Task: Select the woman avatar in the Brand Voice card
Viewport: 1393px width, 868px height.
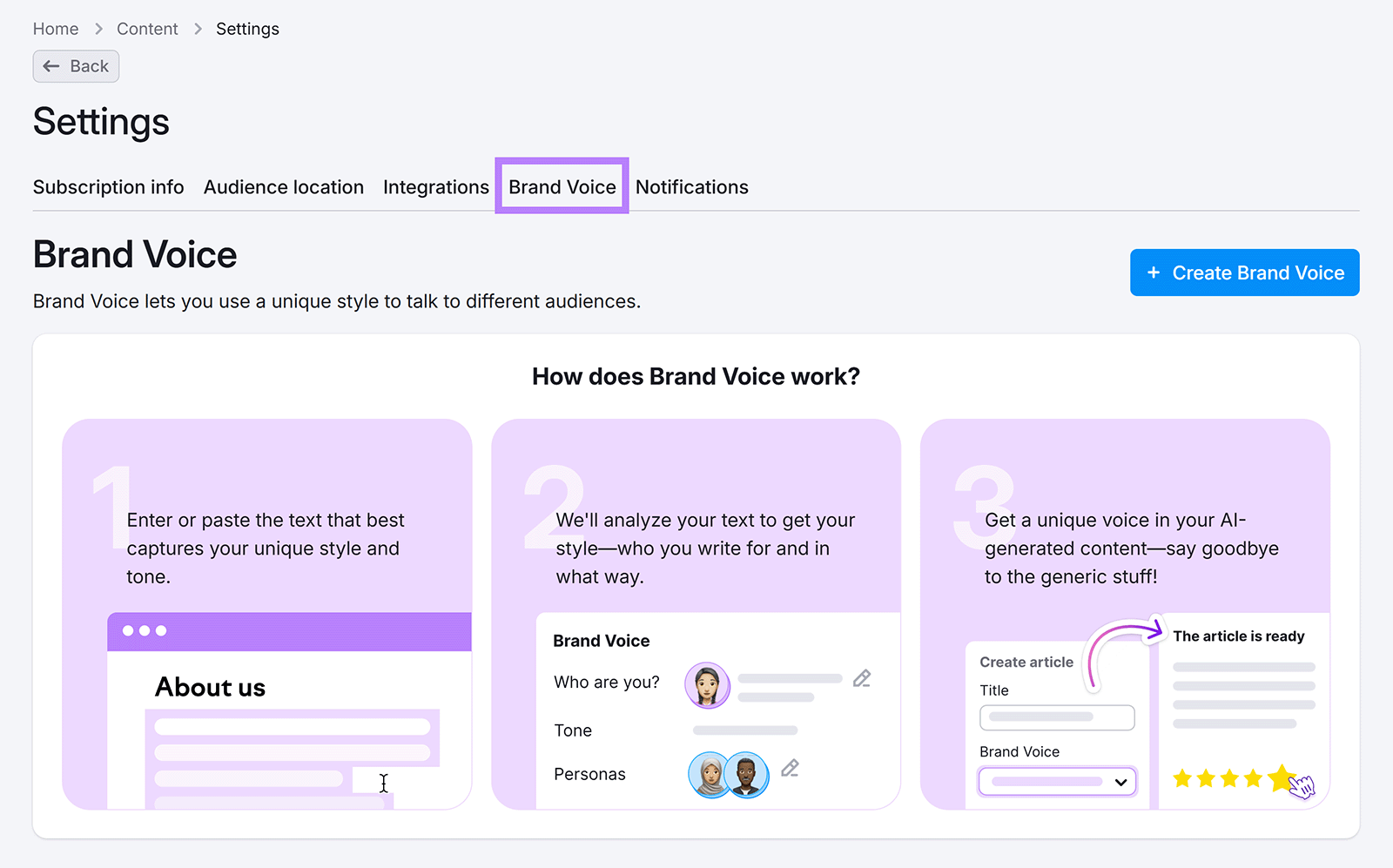Action: [x=707, y=684]
